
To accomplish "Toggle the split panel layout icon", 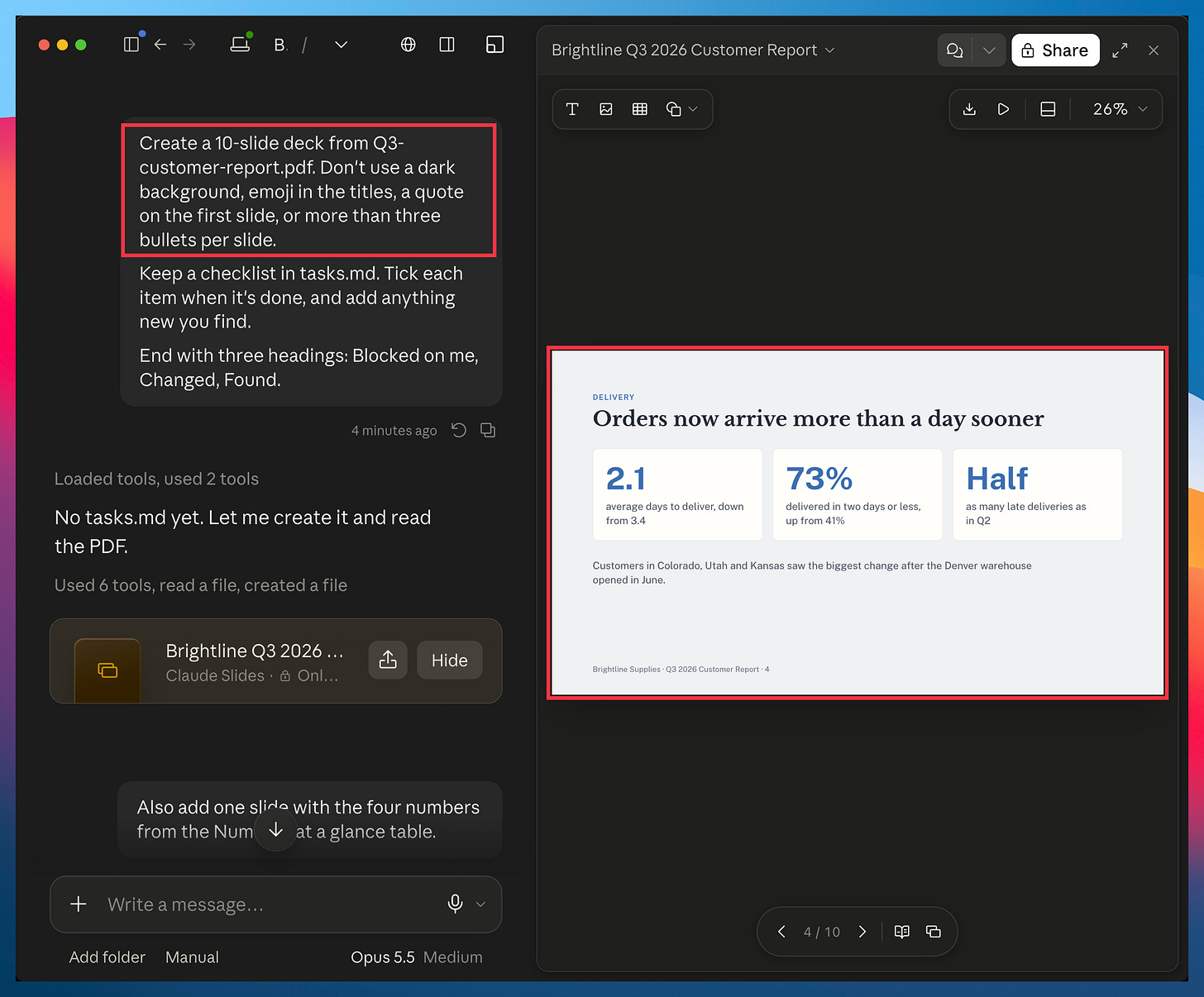I will (x=447, y=45).
